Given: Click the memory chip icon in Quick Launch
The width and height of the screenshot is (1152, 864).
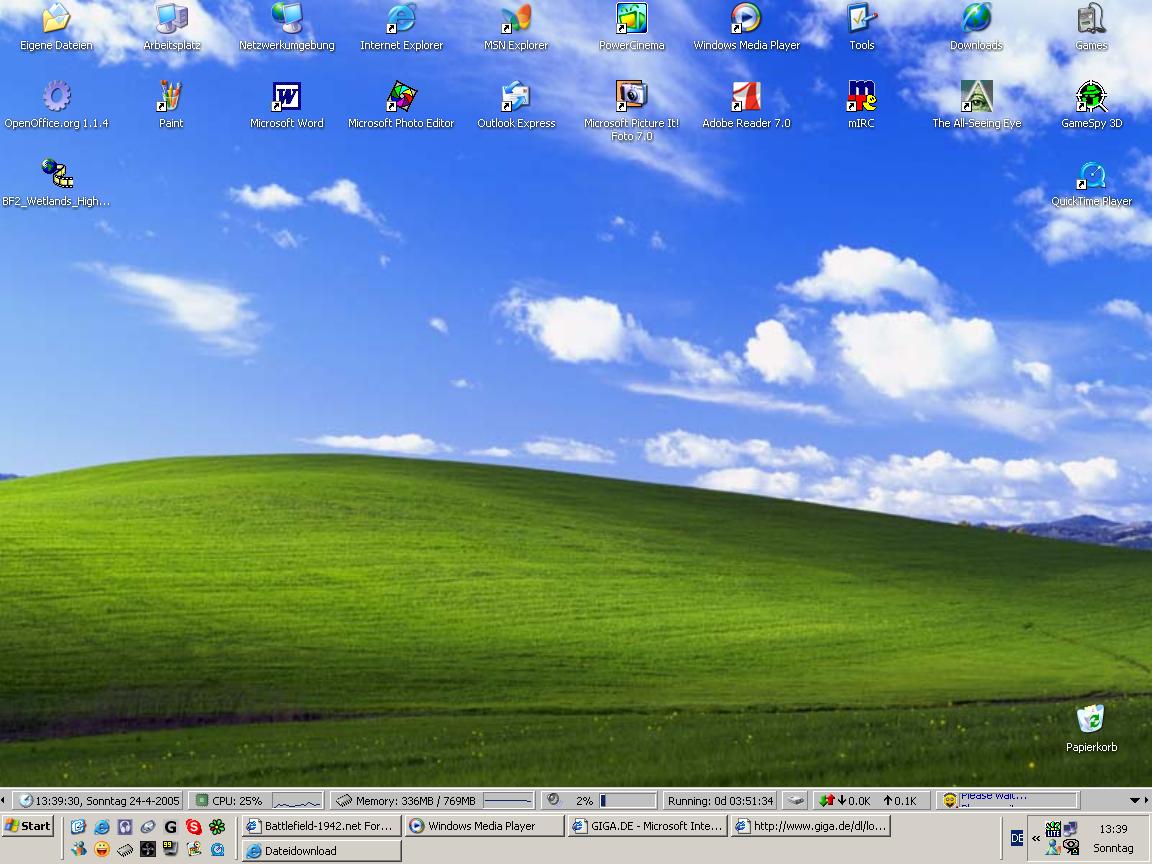Looking at the screenshot, I should coord(124,850).
